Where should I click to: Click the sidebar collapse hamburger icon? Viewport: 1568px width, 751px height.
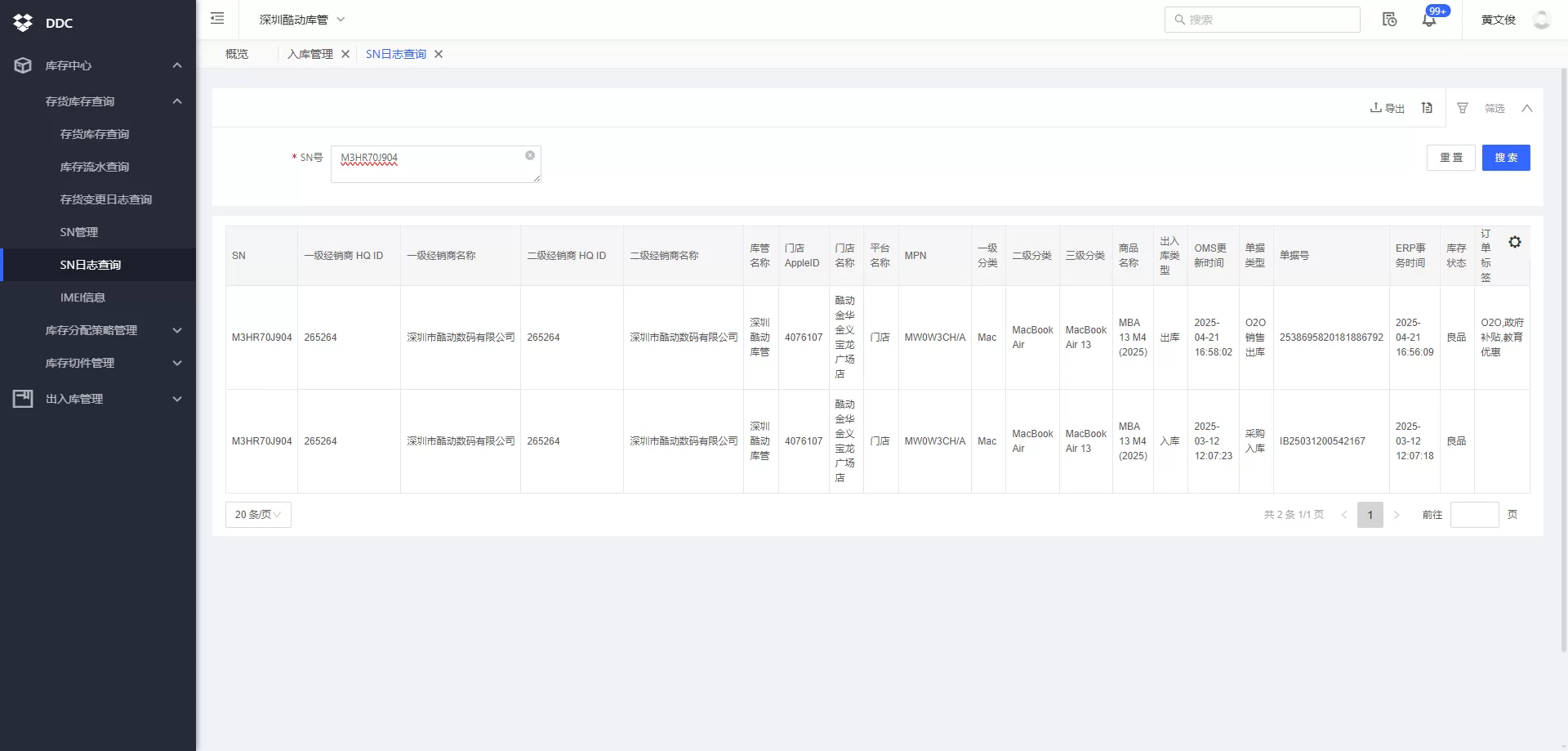point(217,19)
